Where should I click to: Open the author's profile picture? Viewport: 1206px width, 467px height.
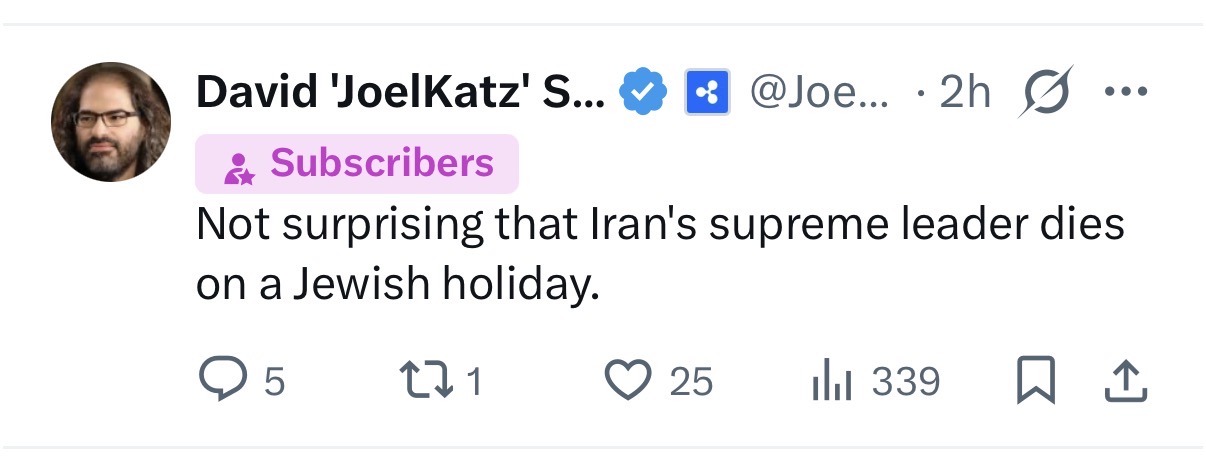(x=111, y=122)
